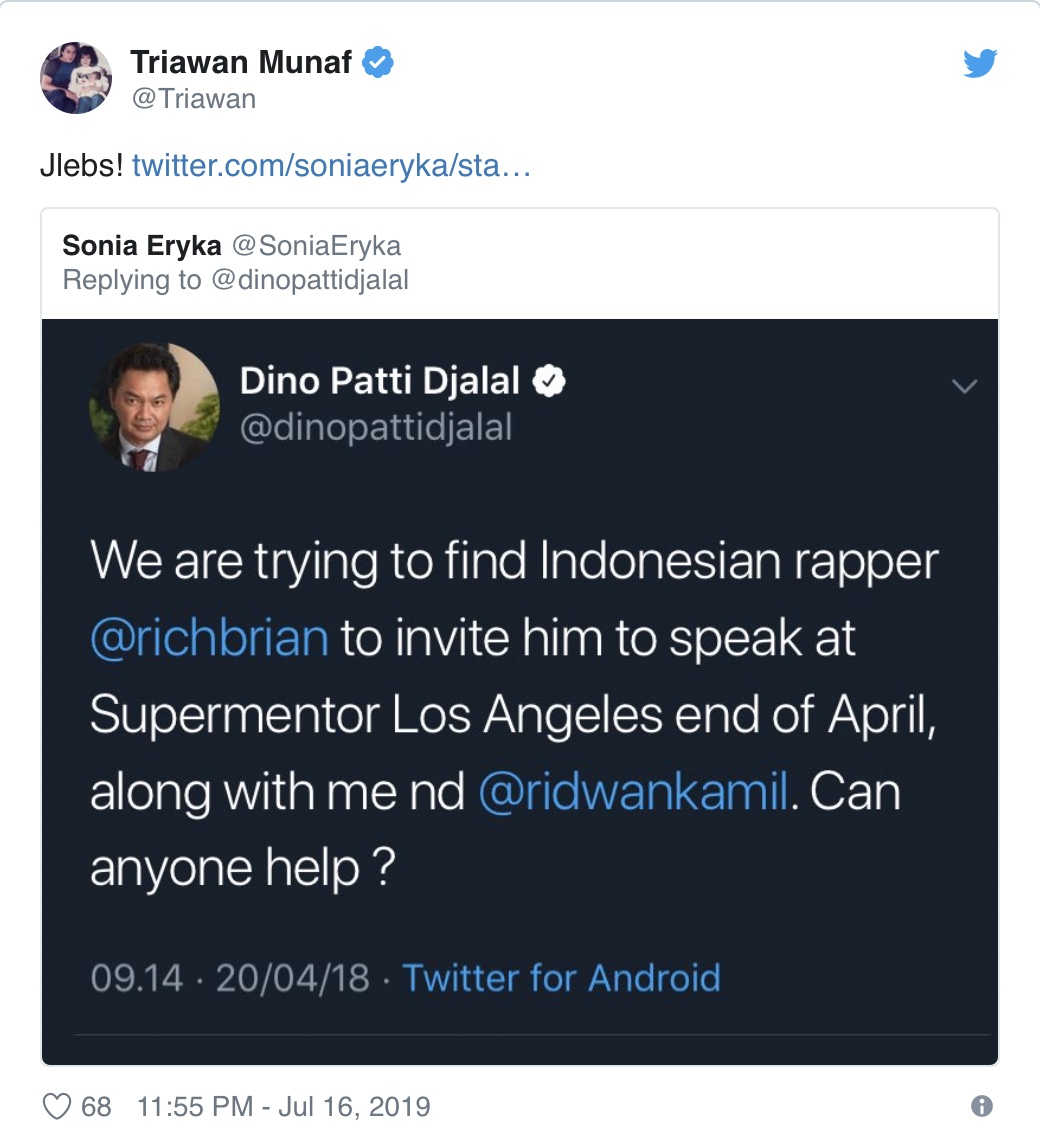Open the 11:55 PM - Jul 16, 2019 timestamp

click(x=283, y=1106)
